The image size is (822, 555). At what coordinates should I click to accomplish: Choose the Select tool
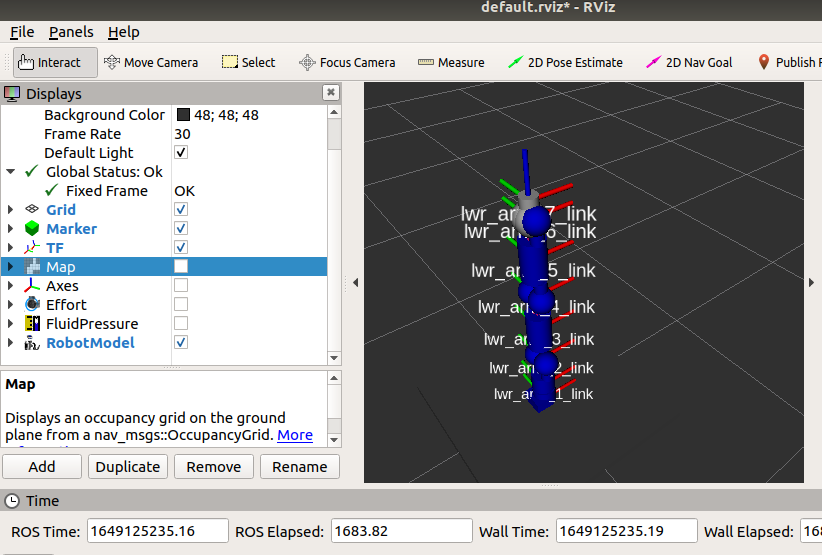pyautogui.click(x=248, y=62)
